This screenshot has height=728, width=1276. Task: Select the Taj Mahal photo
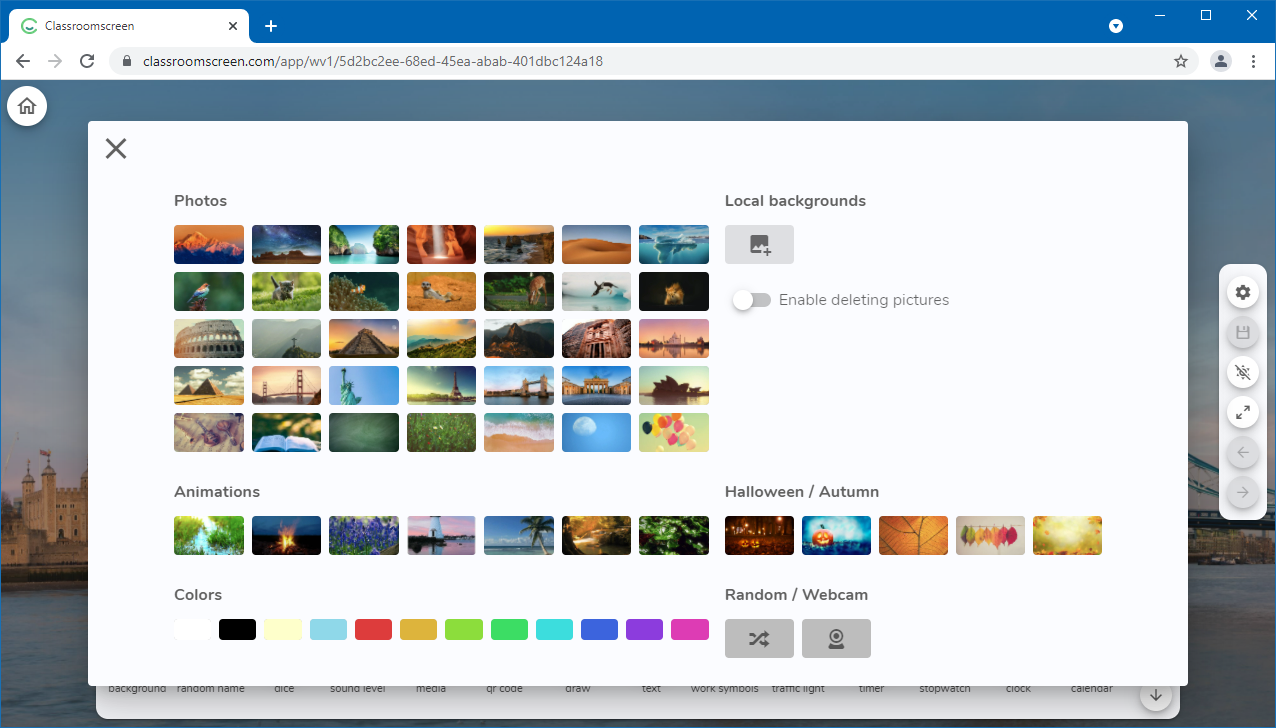674,339
